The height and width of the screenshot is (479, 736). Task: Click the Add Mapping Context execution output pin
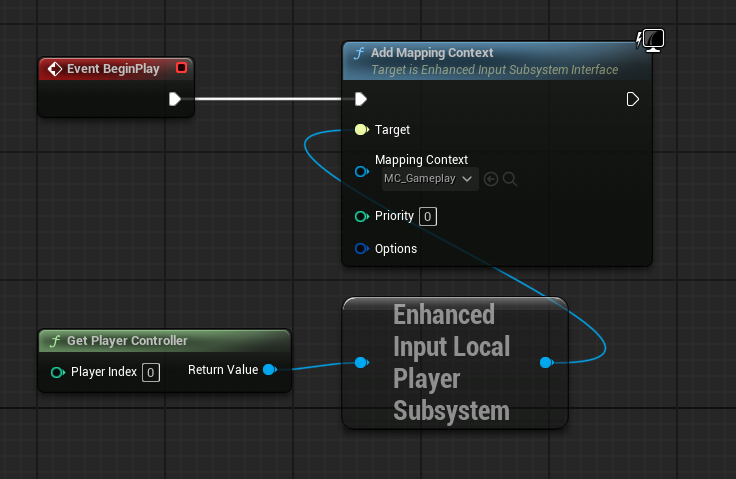[632, 99]
